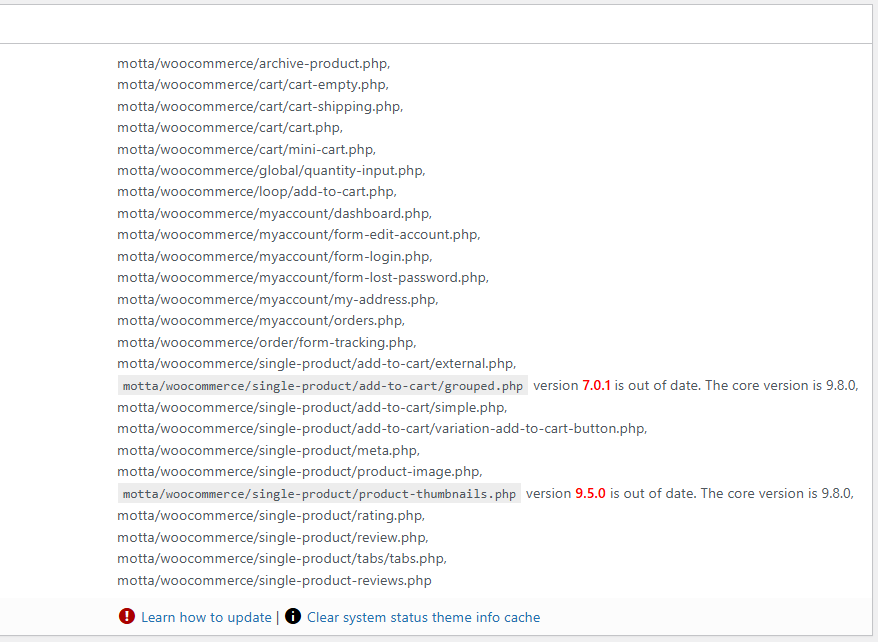
Task: Click the black info circle icon
Action: pos(293,616)
